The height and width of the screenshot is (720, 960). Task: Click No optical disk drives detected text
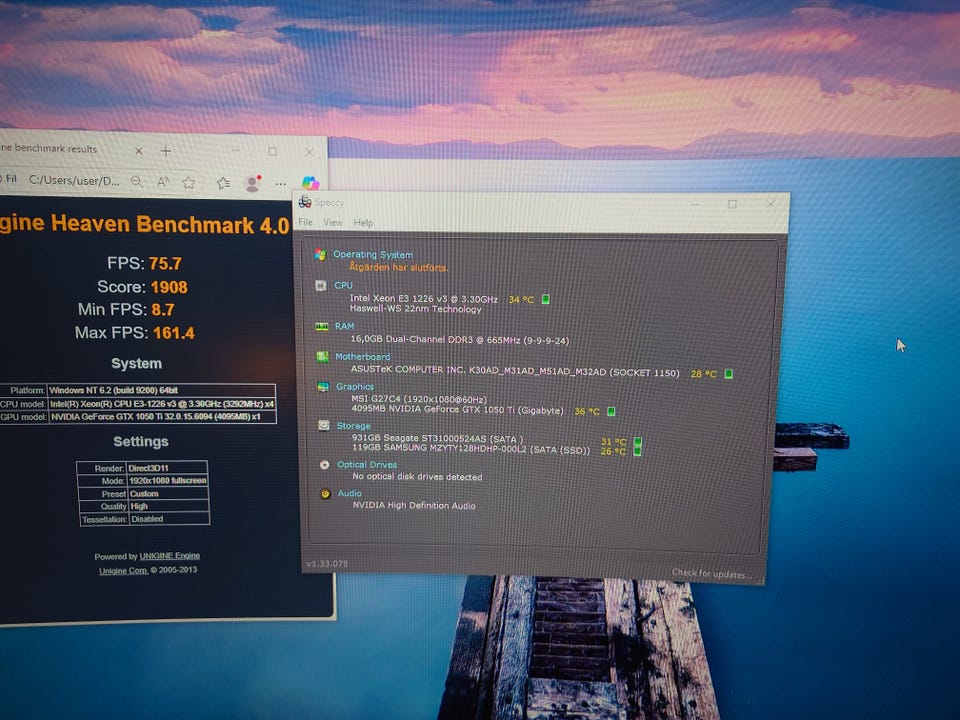(418, 476)
